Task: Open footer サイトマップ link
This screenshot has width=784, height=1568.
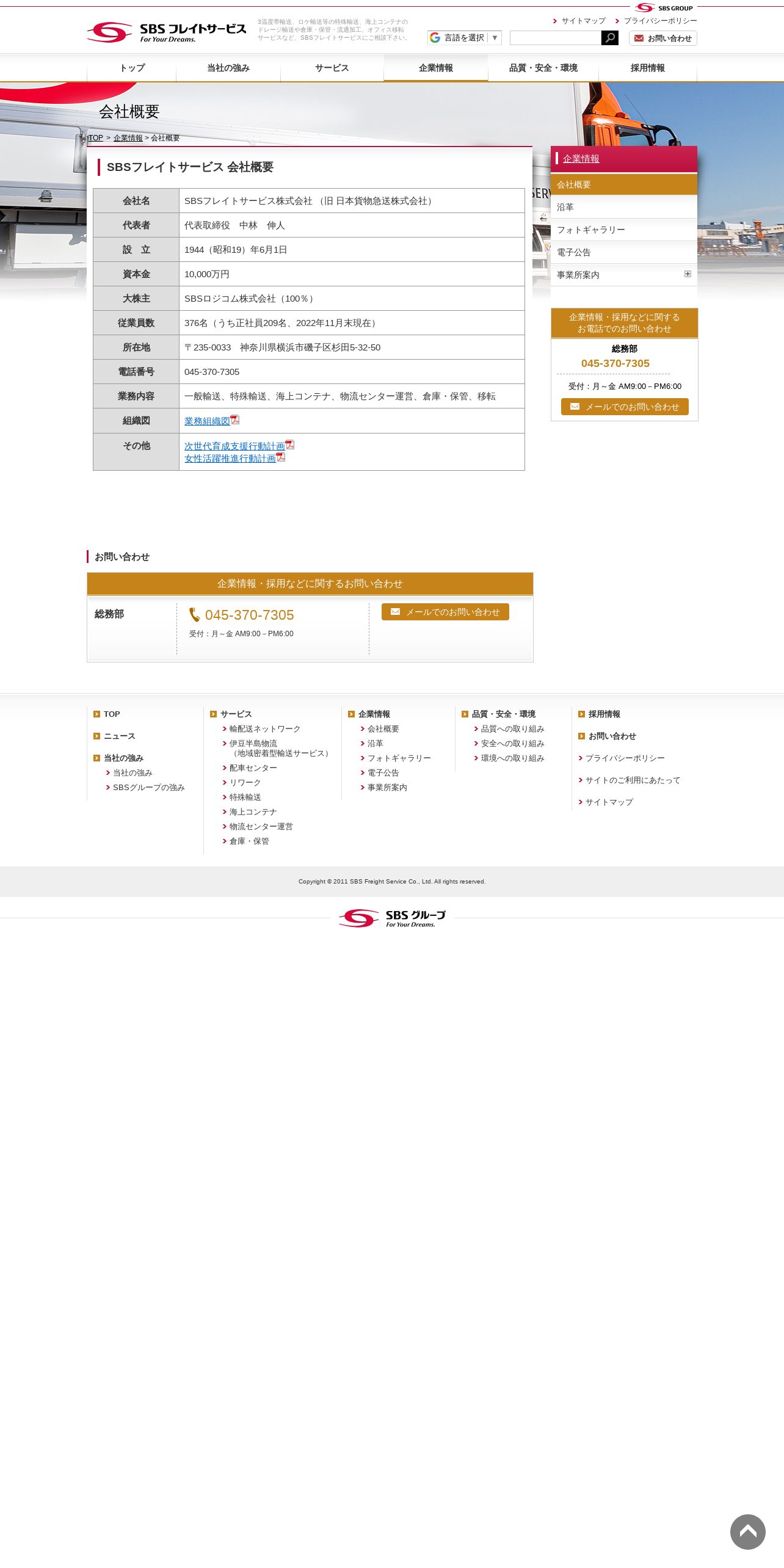Action: (609, 802)
